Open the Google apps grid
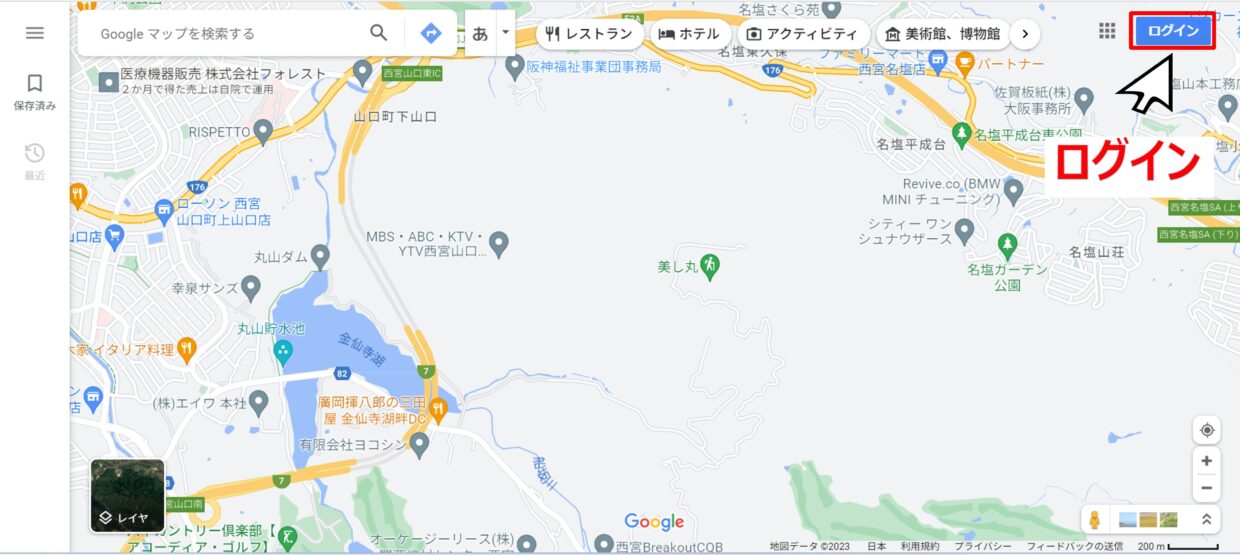The height and width of the screenshot is (555, 1240). click(x=1107, y=31)
